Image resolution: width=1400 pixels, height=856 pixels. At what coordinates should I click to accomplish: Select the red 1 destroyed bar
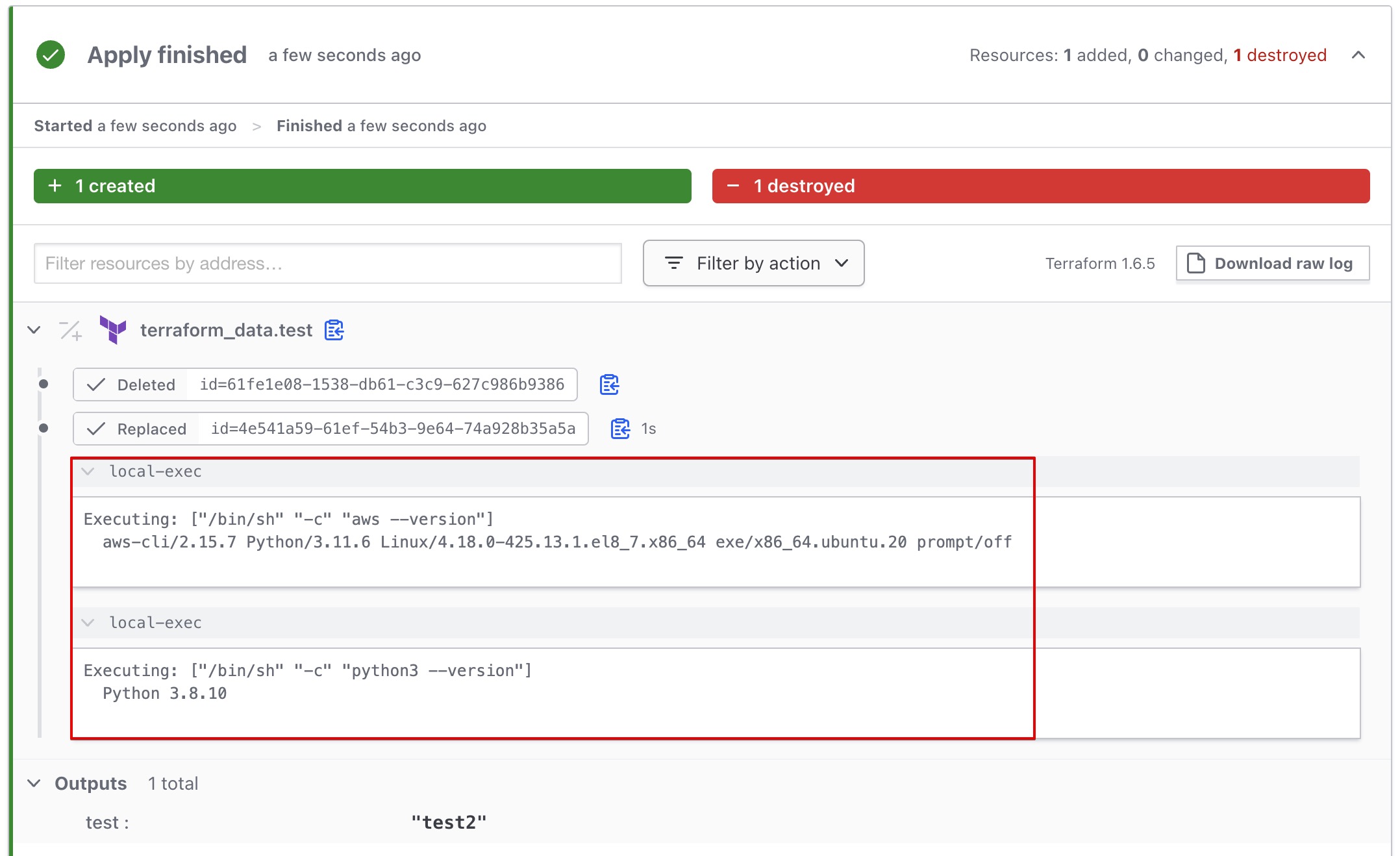[1040, 186]
